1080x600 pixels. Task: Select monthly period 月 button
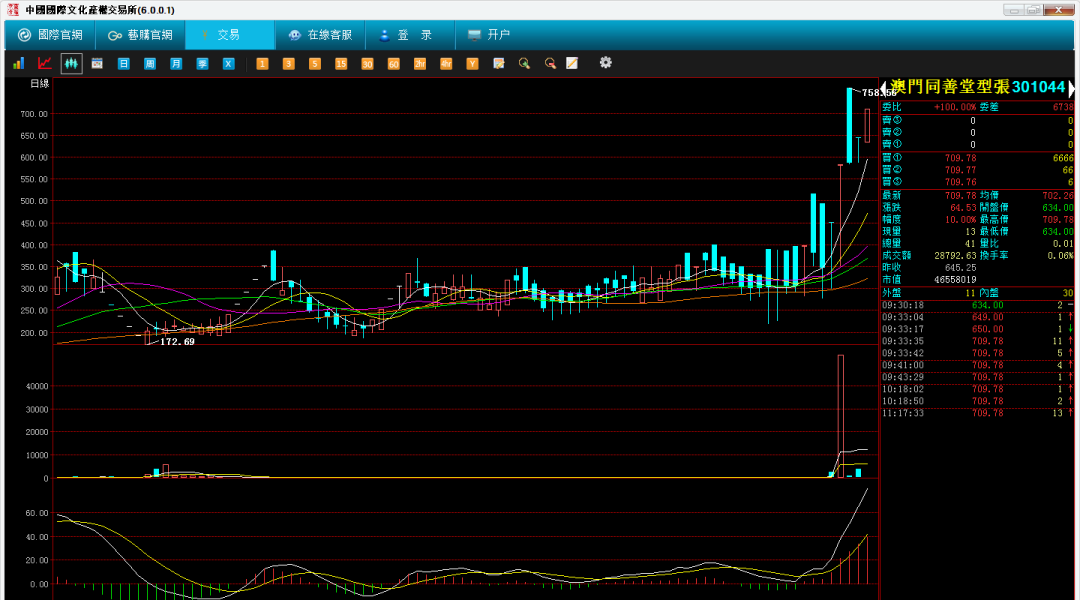coord(176,63)
